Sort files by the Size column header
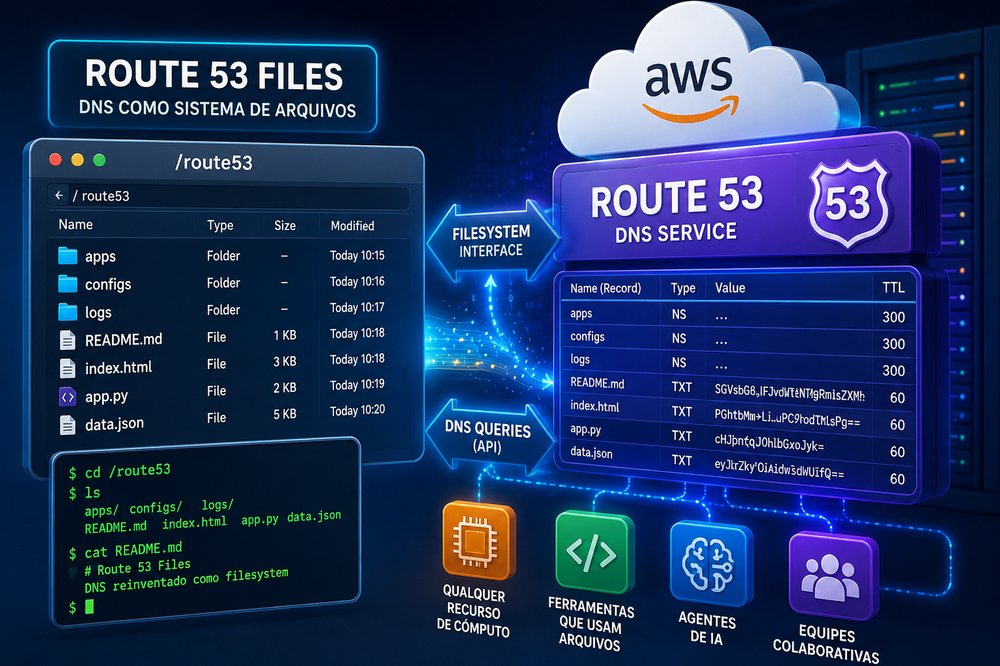Screen dimensions: 1000x666 [x=285, y=225]
